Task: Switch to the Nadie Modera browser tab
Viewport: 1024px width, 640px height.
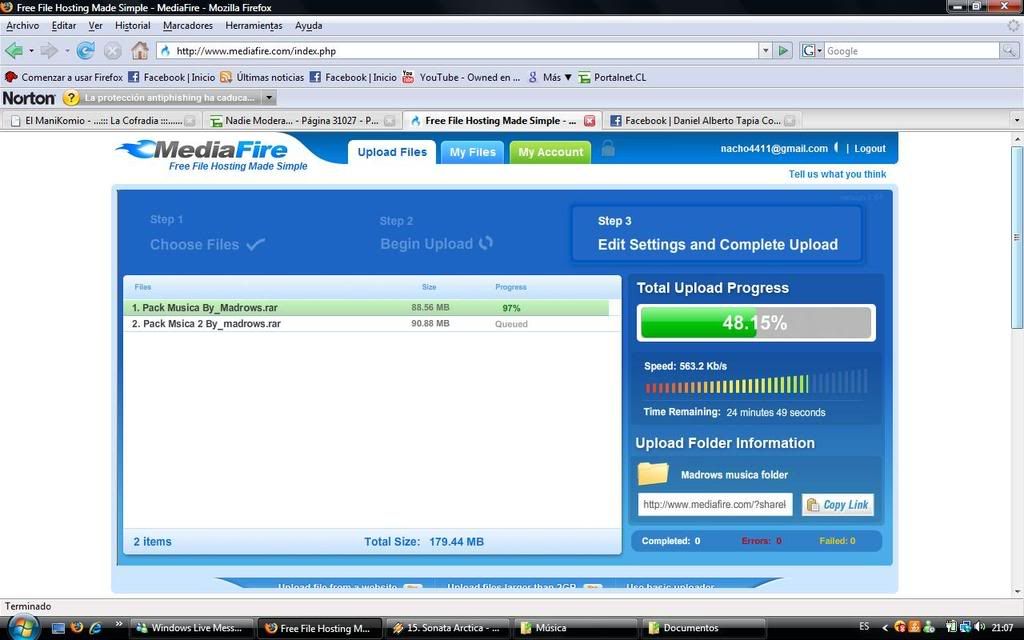Action: (x=302, y=121)
